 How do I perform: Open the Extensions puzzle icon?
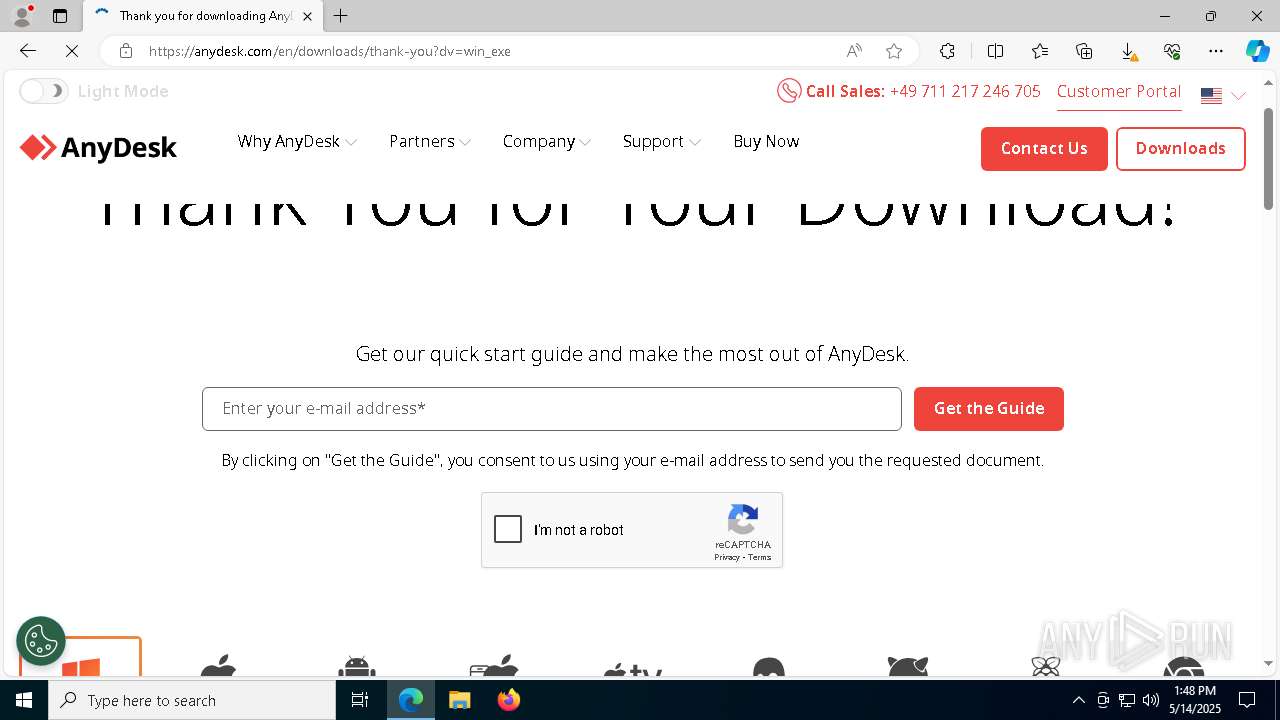(x=947, y=51)
